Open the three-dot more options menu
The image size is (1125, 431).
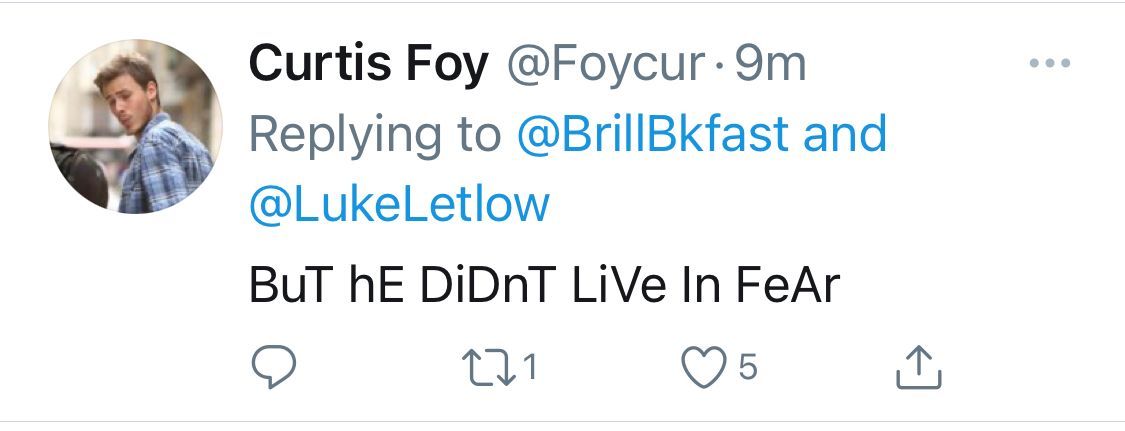1050,65
